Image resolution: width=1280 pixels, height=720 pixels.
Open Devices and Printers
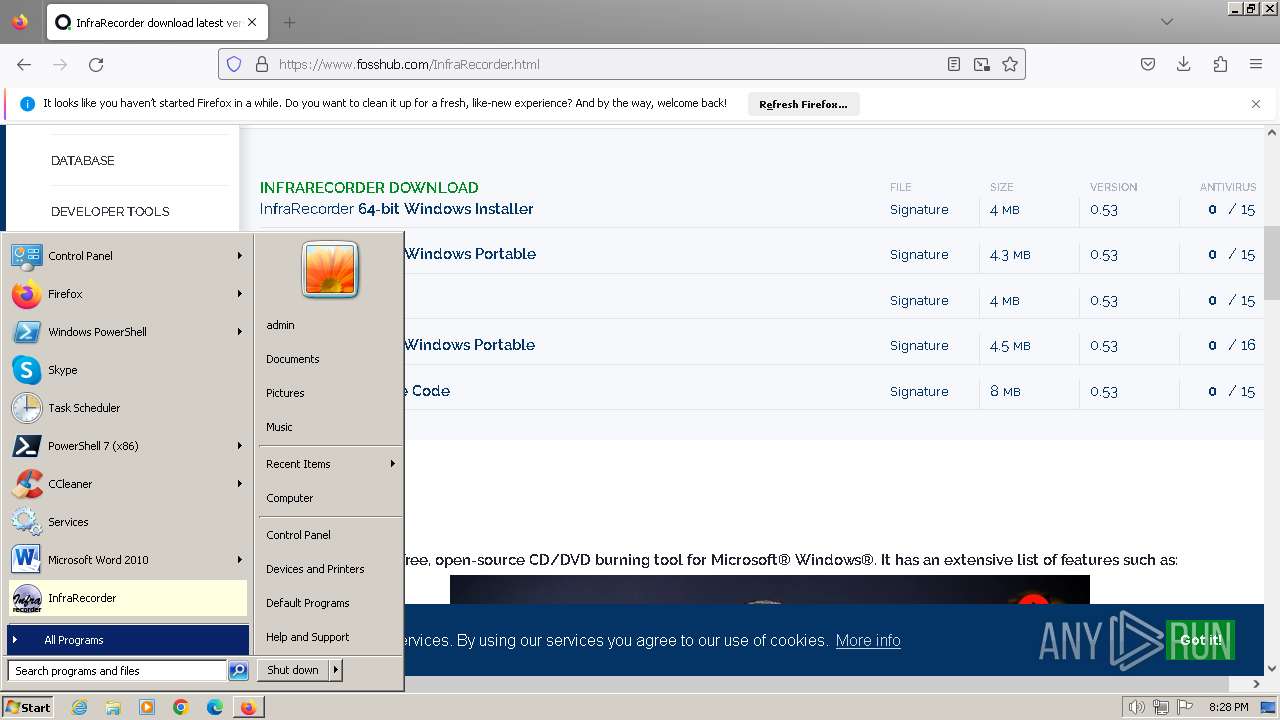(330, 569)
